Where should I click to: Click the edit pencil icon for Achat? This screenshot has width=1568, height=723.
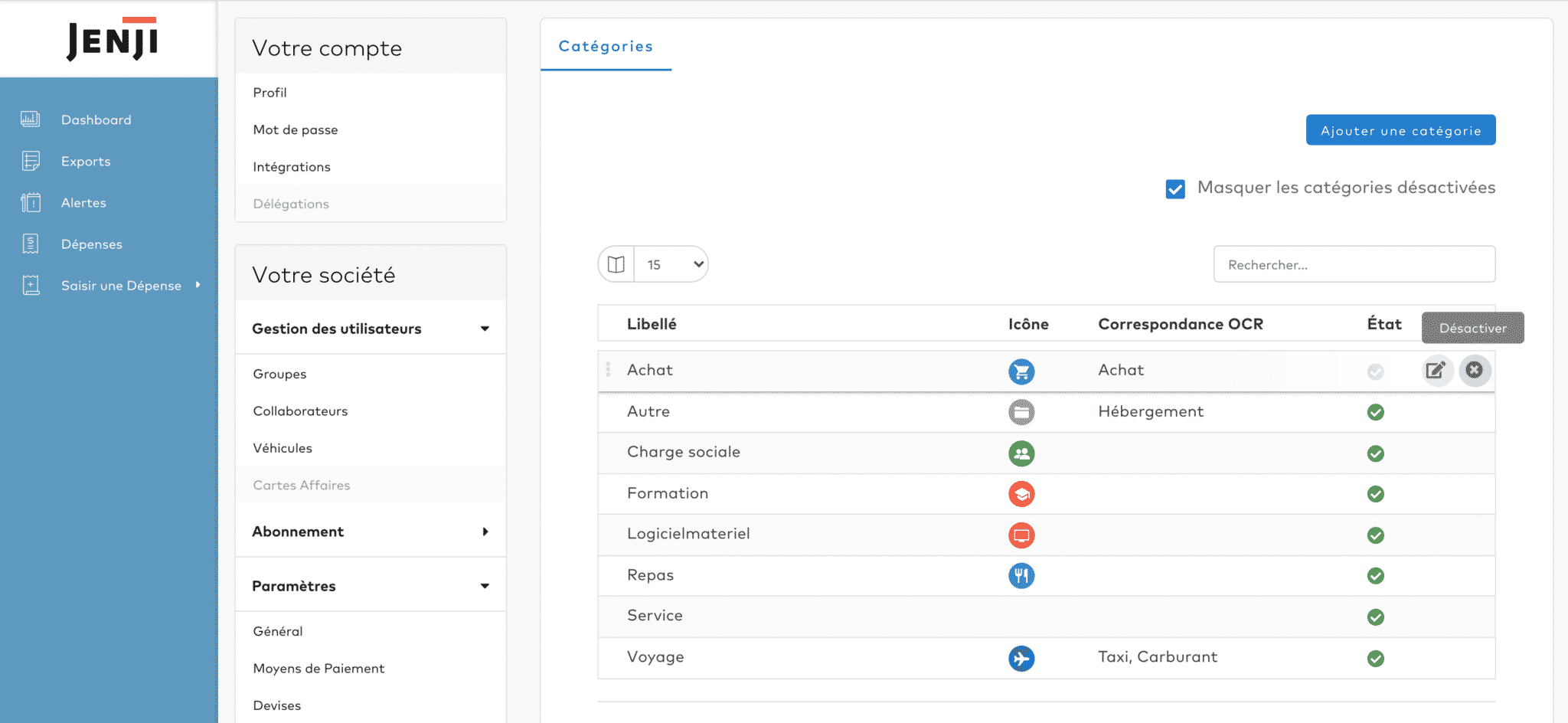1436,371
